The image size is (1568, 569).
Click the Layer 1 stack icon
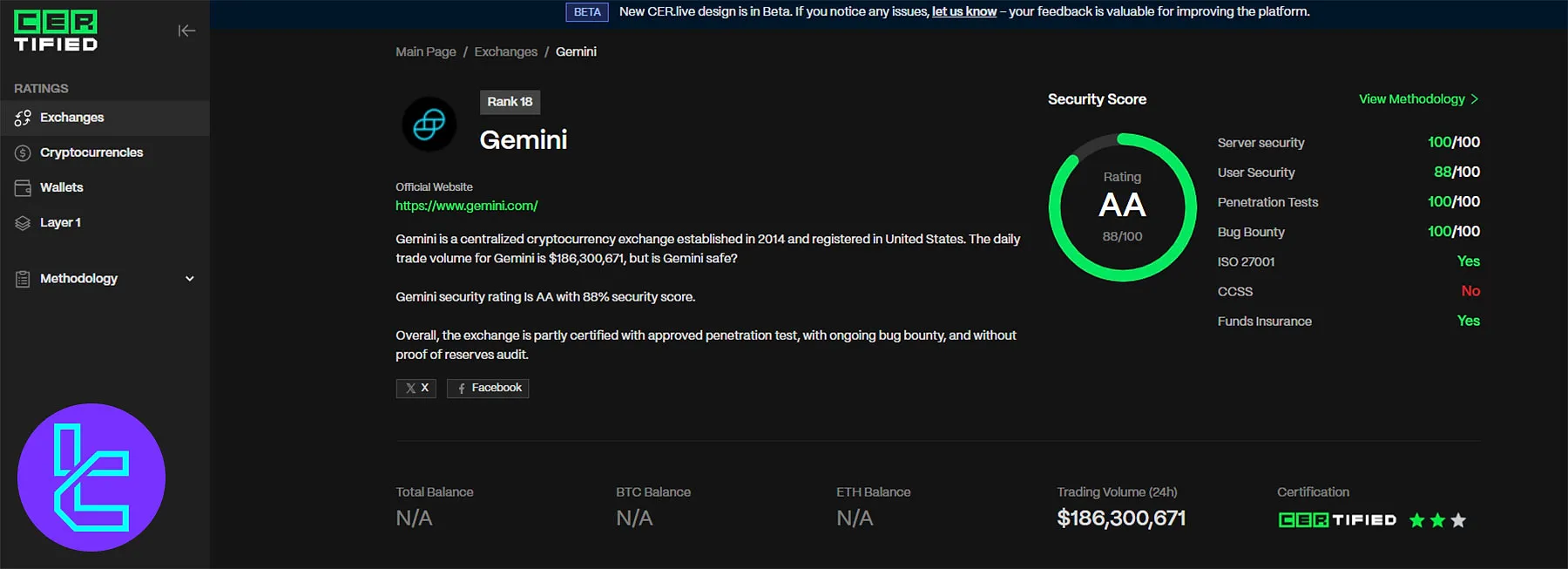(23, 222)
